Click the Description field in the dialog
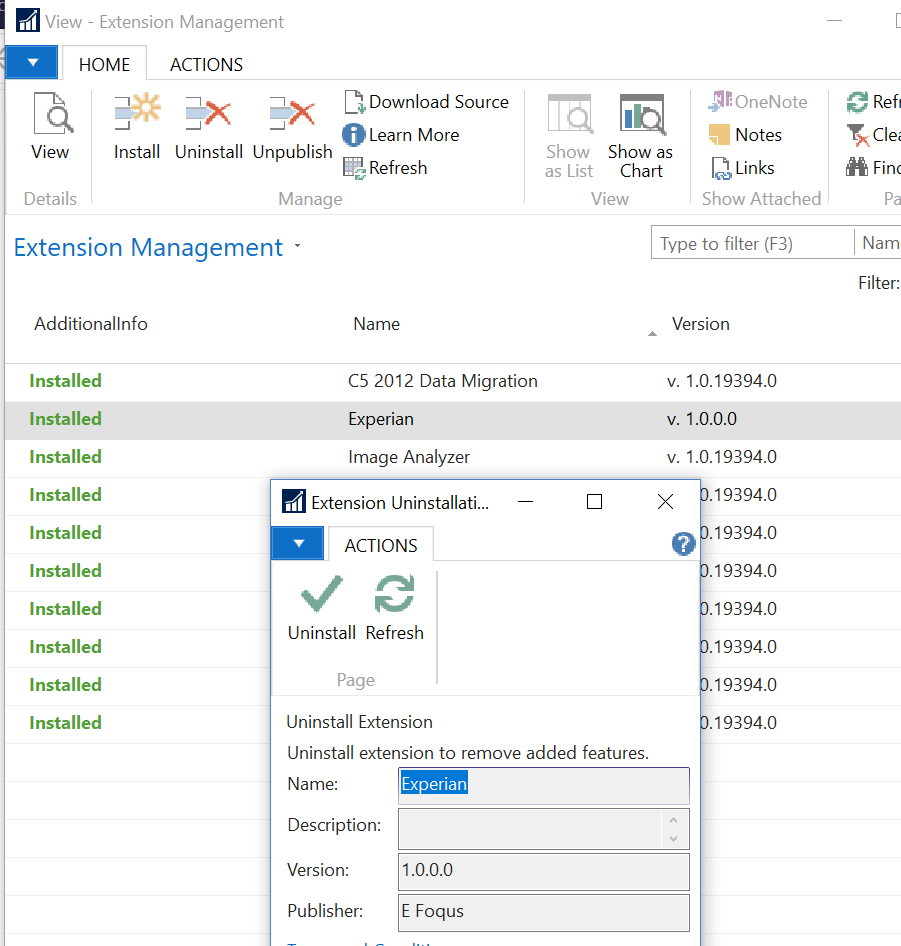Image resolution: width=901 pixels, height=946 pixels. [x=543, y=828]
